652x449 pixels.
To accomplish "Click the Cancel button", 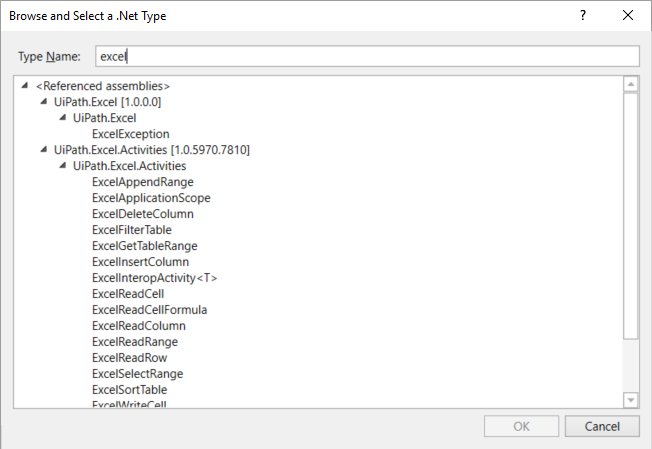I will pyautogui.click(x=602, y=426).
